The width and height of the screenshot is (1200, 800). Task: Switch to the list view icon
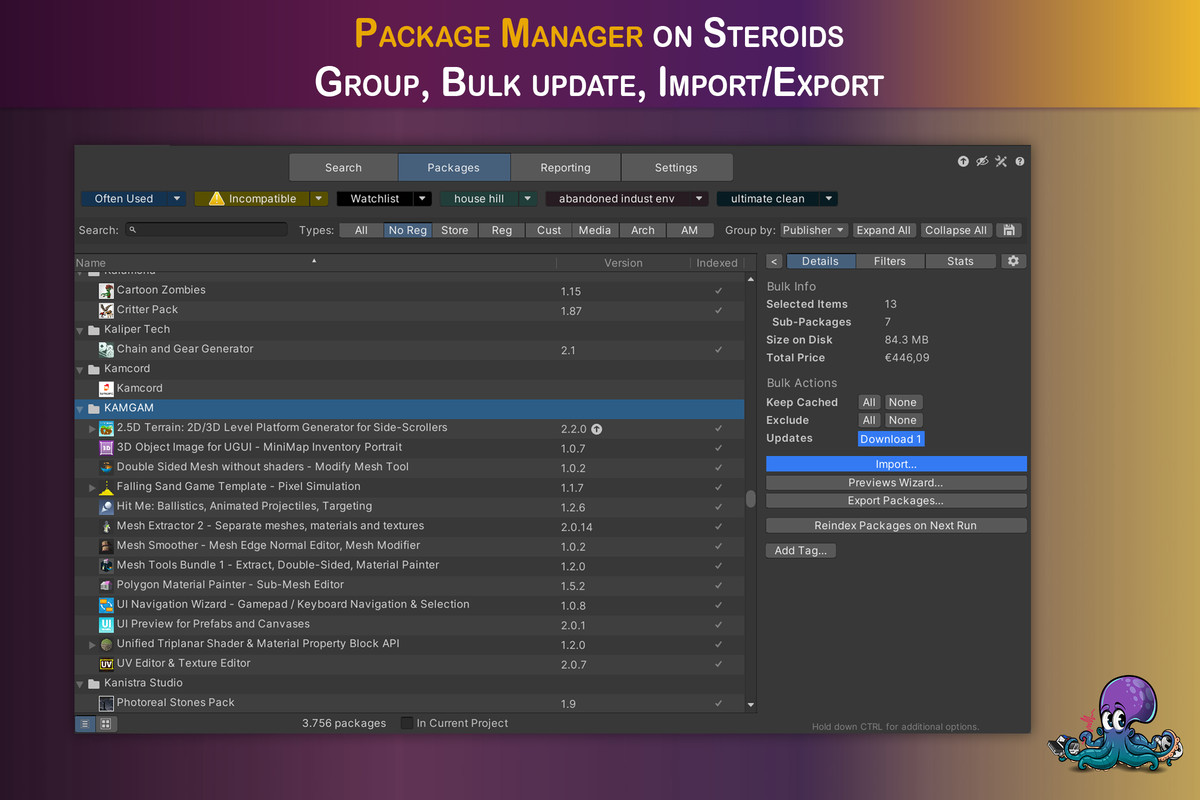(x=86, y=723)
